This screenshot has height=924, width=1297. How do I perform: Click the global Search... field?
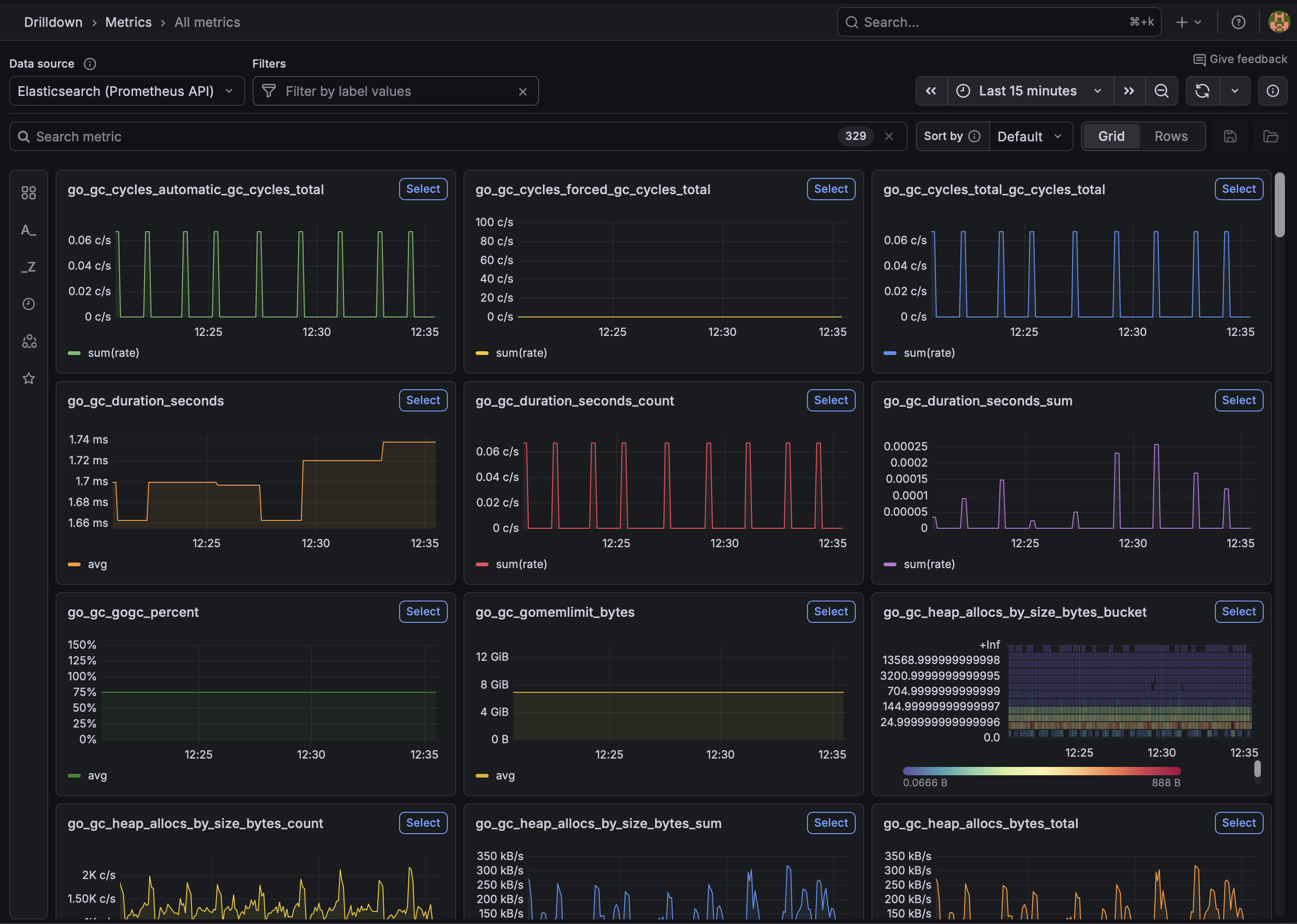coord(999,22)
